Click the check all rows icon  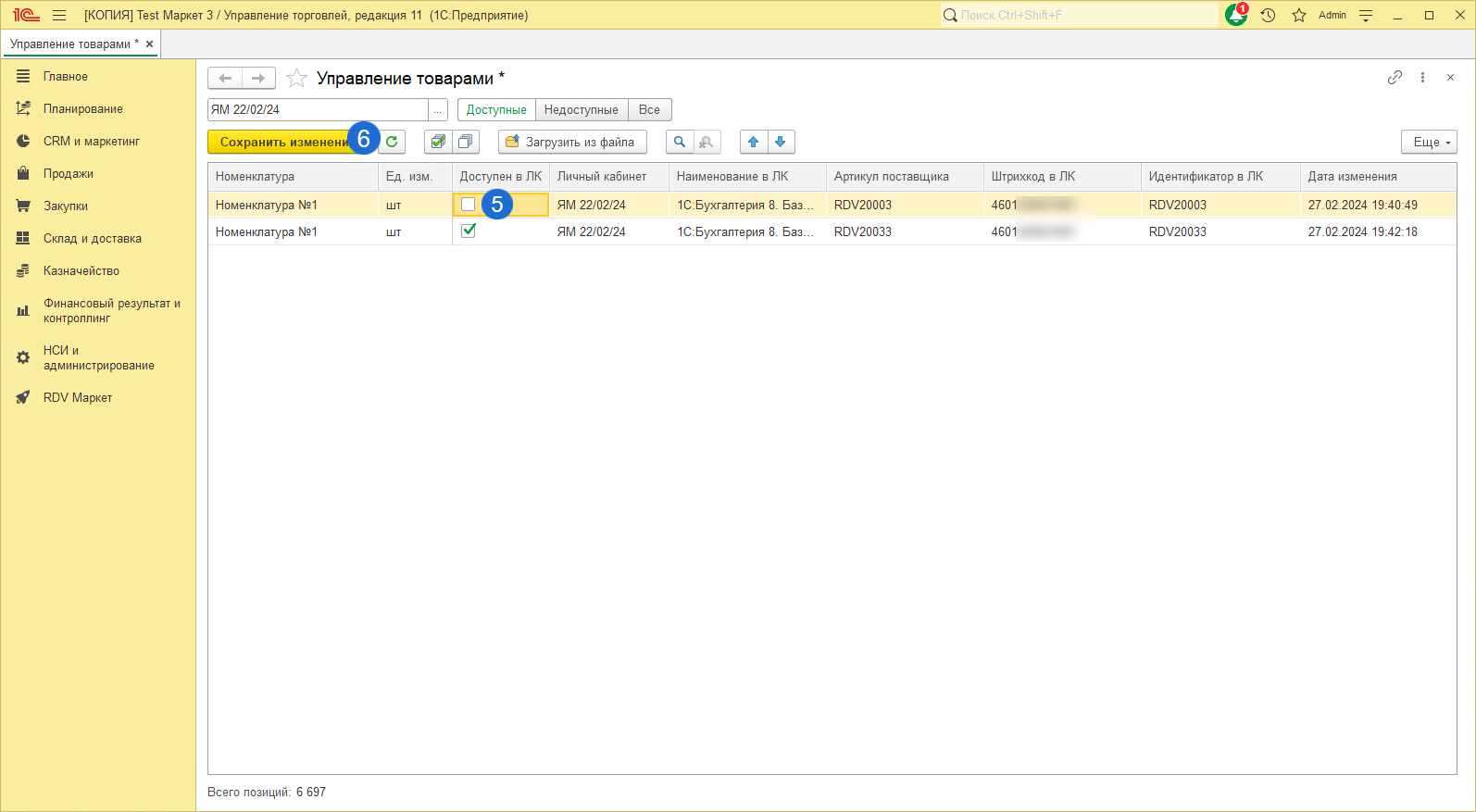pos(438,142)
